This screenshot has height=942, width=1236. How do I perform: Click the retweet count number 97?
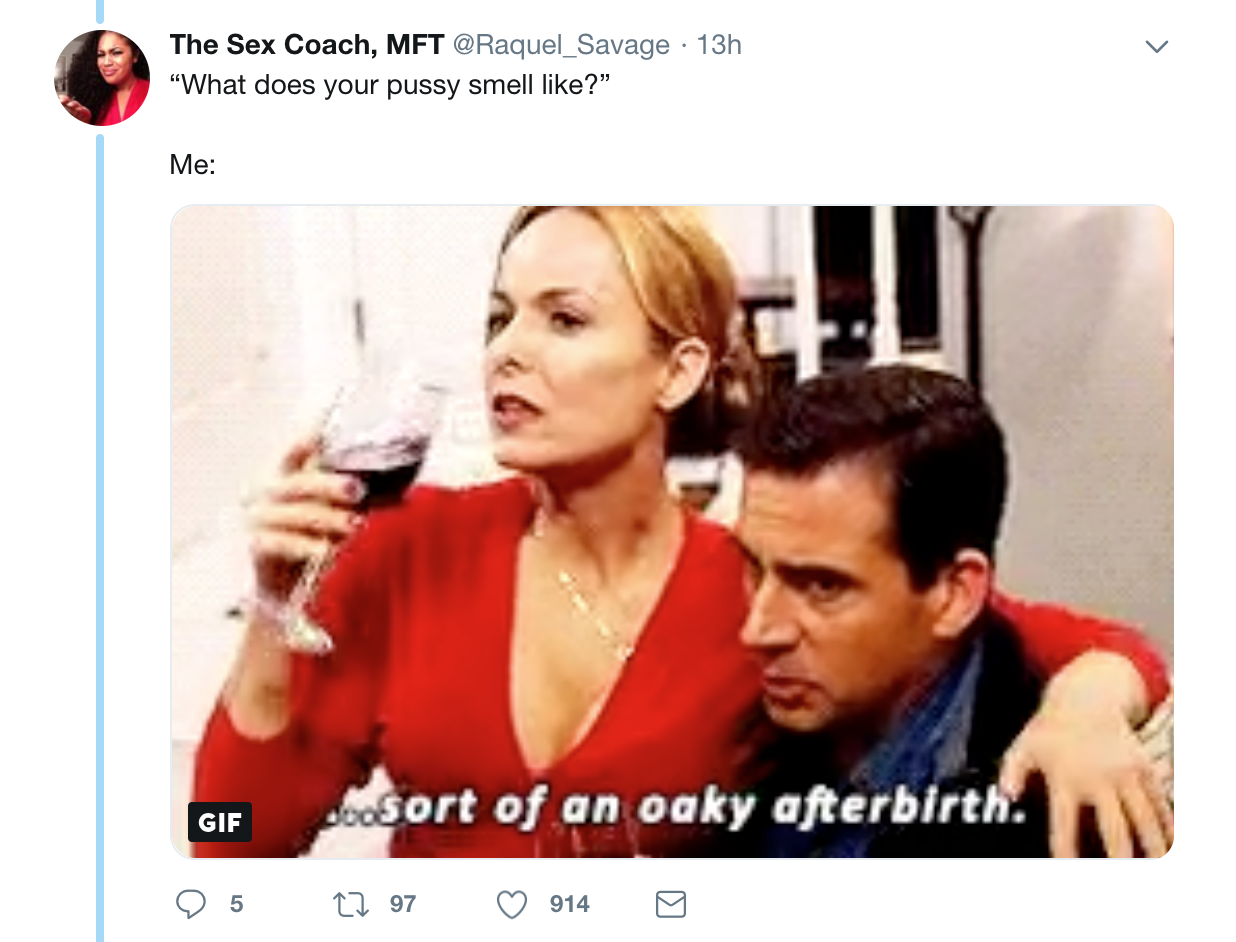click(x=403, y=904)
